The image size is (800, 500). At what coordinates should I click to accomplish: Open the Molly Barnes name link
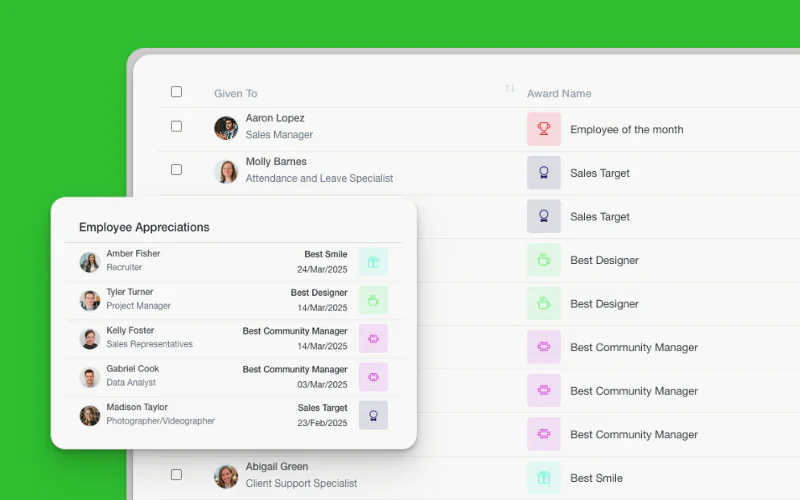276,161
